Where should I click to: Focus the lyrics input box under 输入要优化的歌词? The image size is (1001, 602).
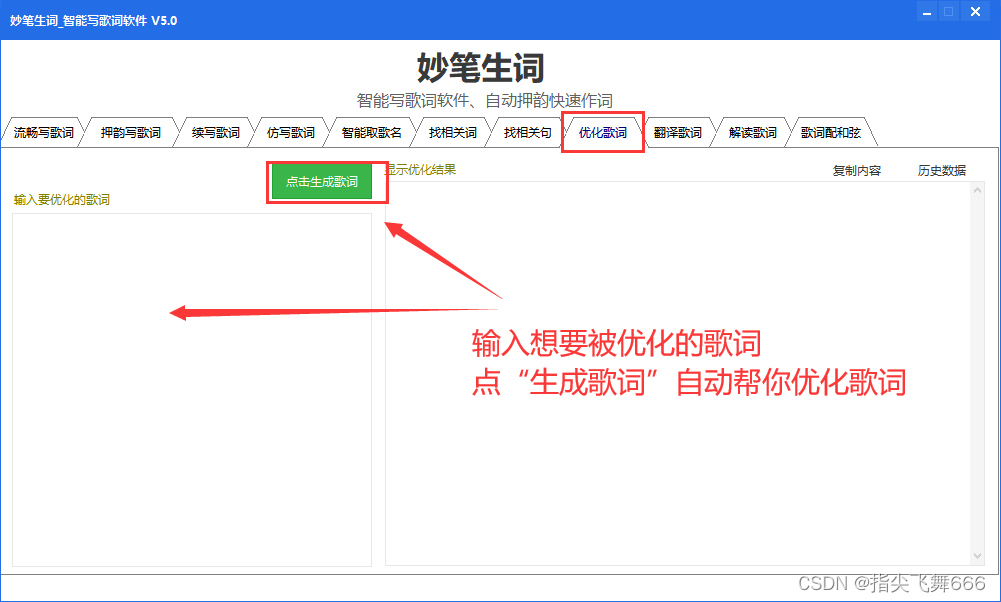192,389
